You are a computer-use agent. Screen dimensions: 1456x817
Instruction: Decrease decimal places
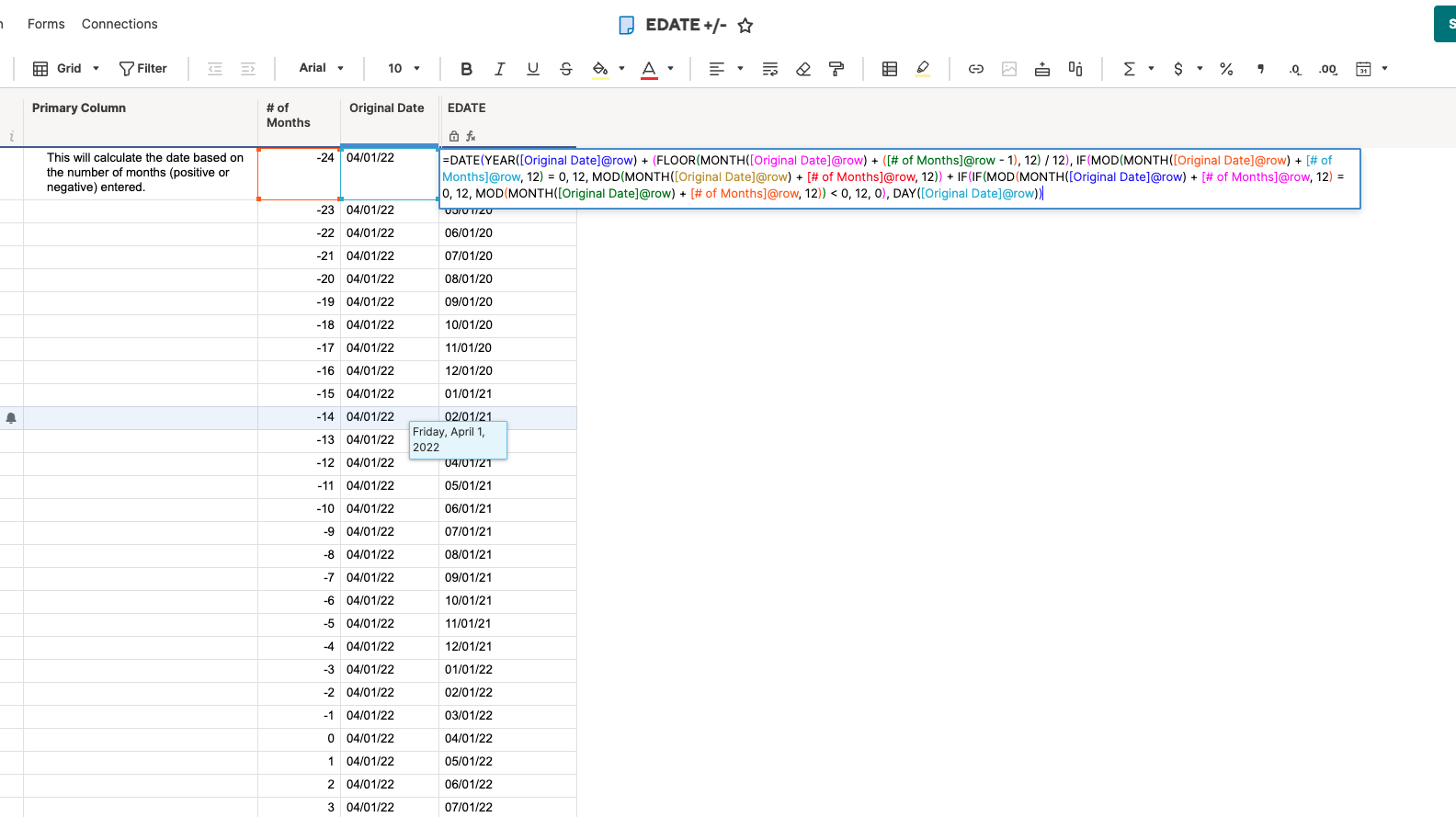(x=1294, y=69)
